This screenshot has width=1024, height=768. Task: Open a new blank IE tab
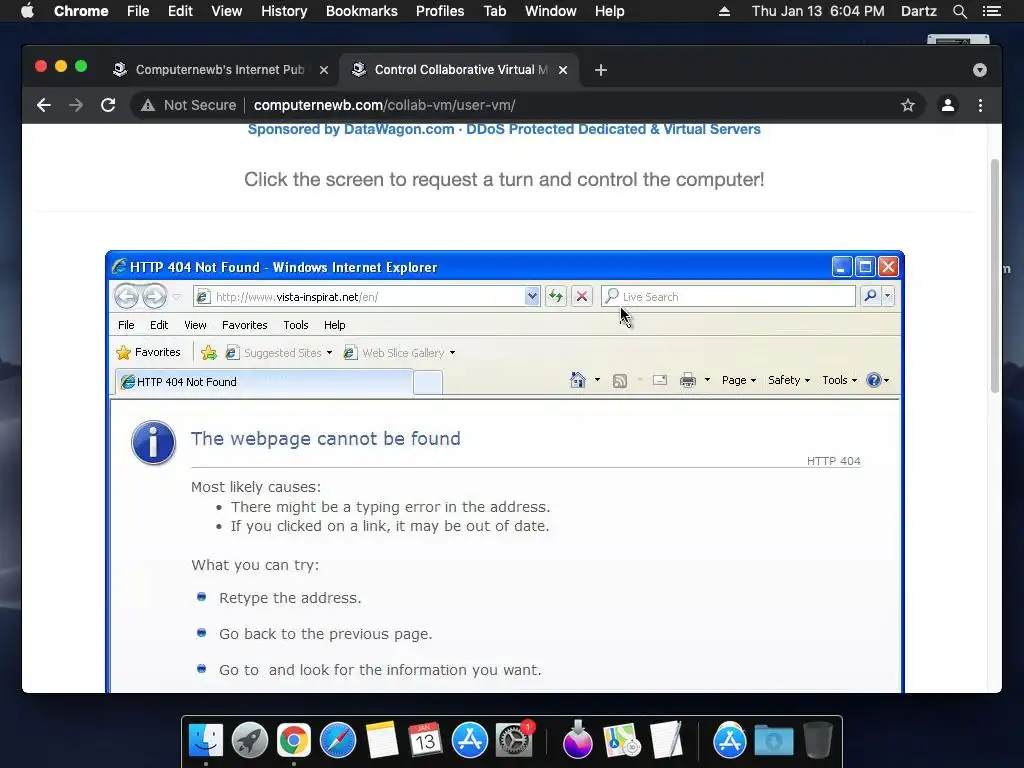pos(428,382)
